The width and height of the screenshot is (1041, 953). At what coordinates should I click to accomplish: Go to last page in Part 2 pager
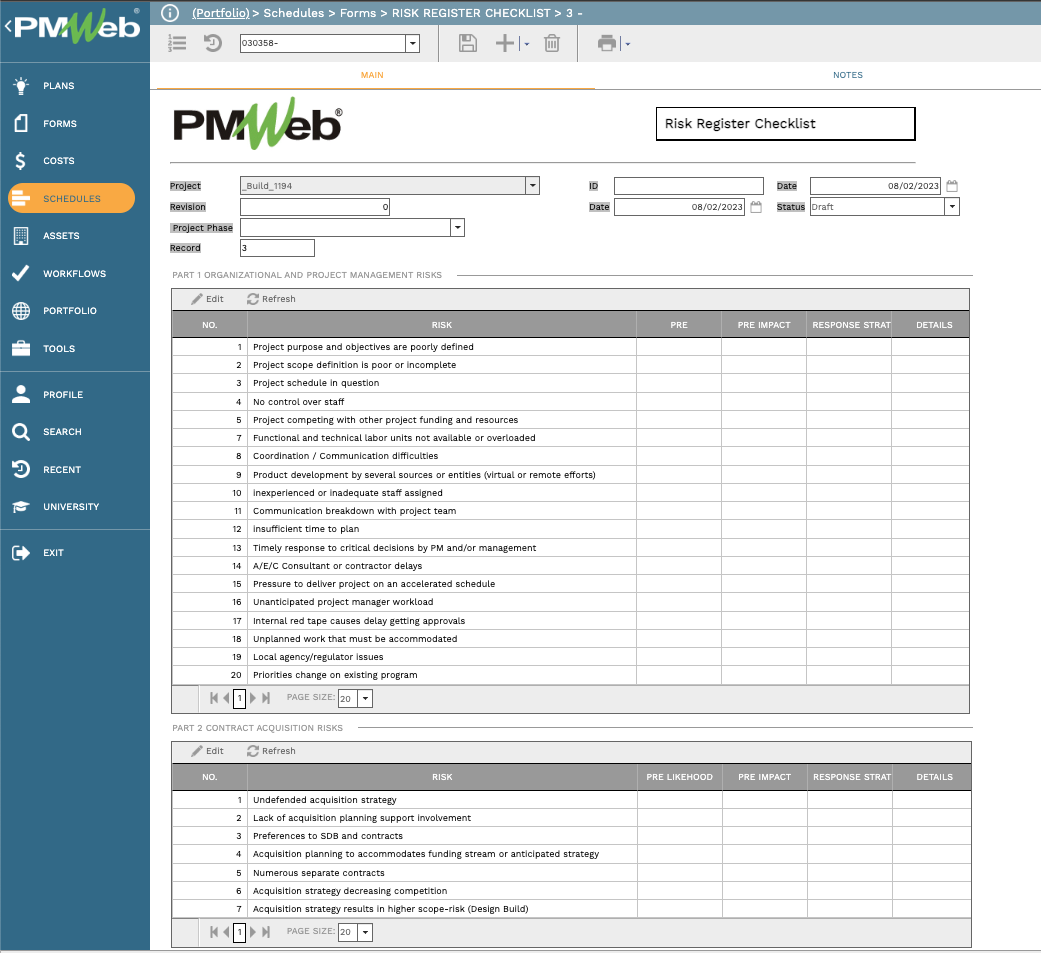coord(266,932)
